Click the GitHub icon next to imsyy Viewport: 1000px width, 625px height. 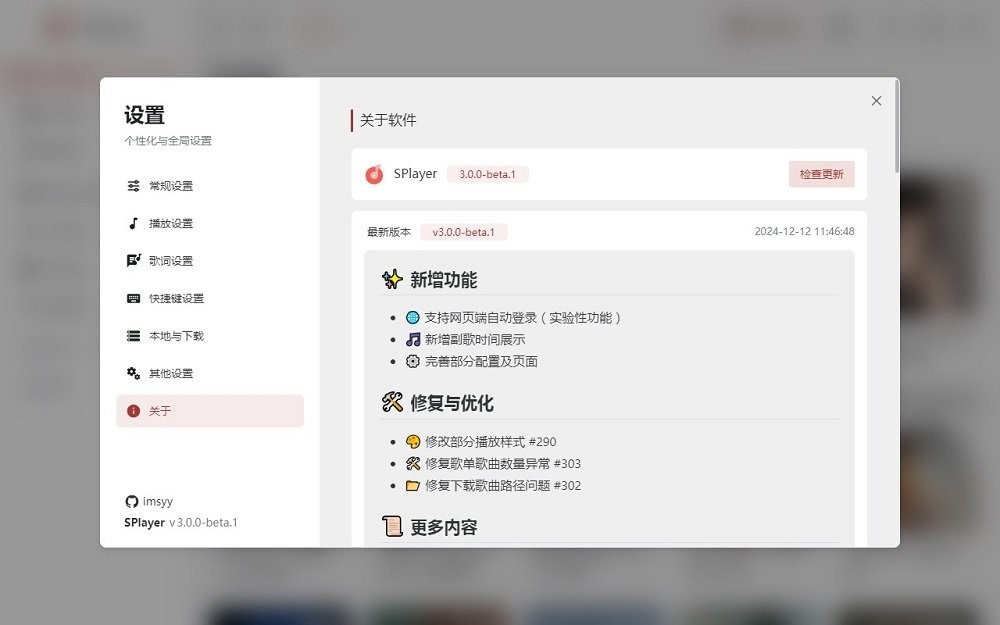(x=131, y=501)
